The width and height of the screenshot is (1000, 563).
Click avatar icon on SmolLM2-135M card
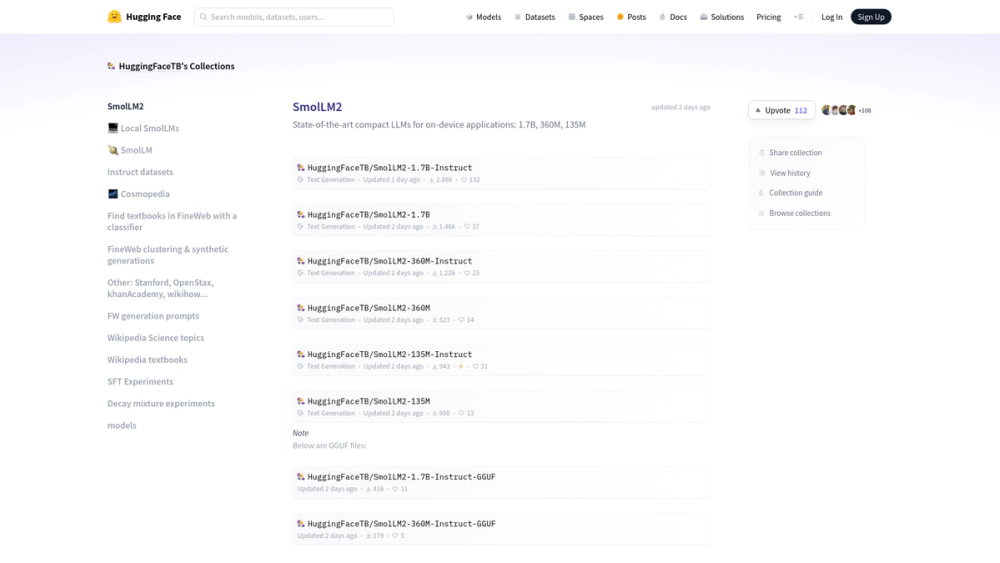300,402
